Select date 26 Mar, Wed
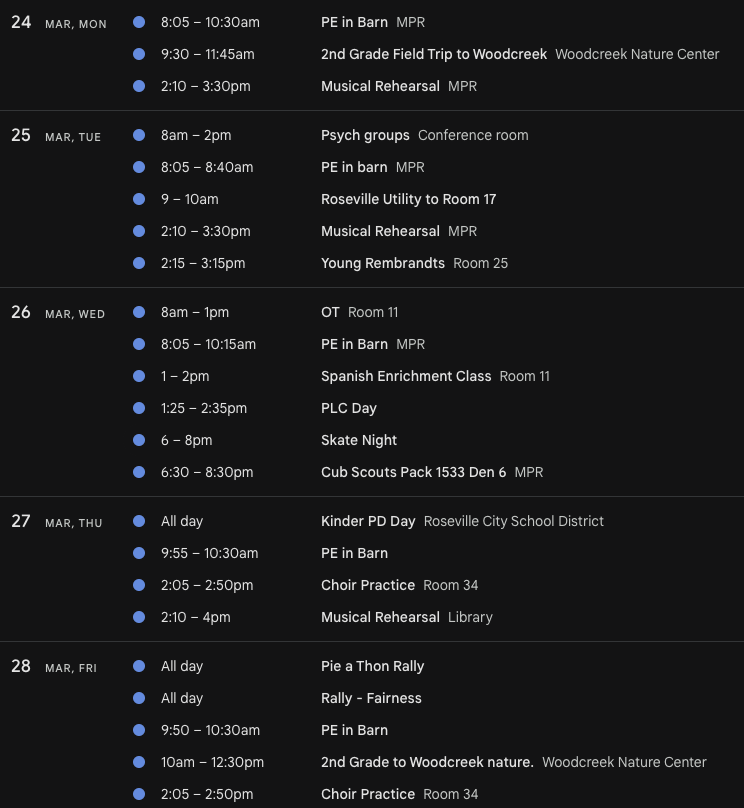Image resolution: width=744 pixels, height=808 pixels. point(58,313)
